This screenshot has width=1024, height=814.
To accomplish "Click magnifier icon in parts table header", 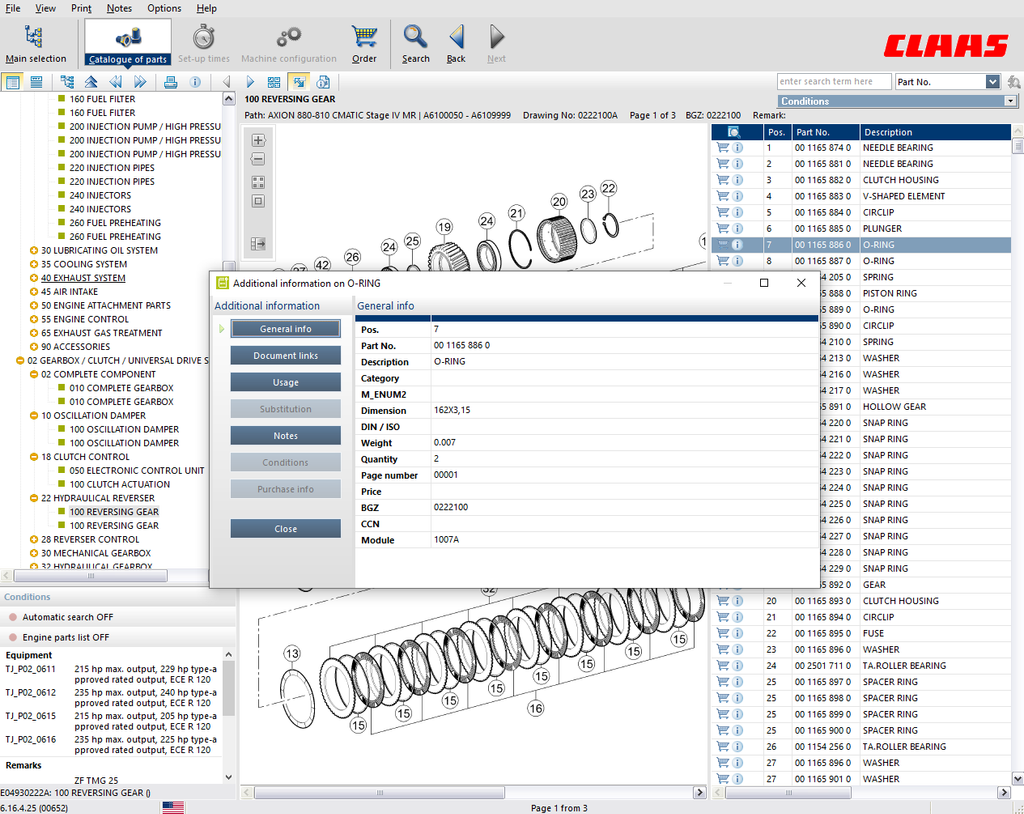I will (x=734, y=132).
